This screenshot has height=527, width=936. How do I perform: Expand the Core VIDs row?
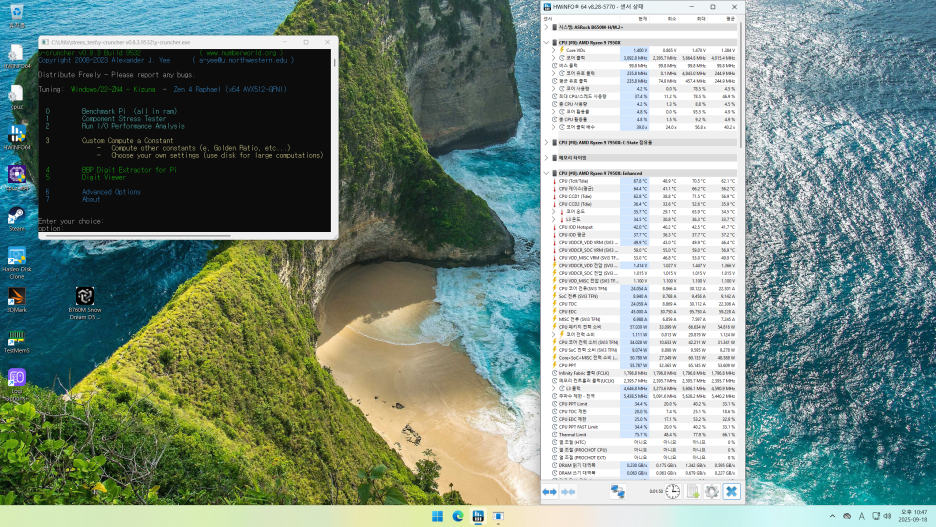(553, 51)
